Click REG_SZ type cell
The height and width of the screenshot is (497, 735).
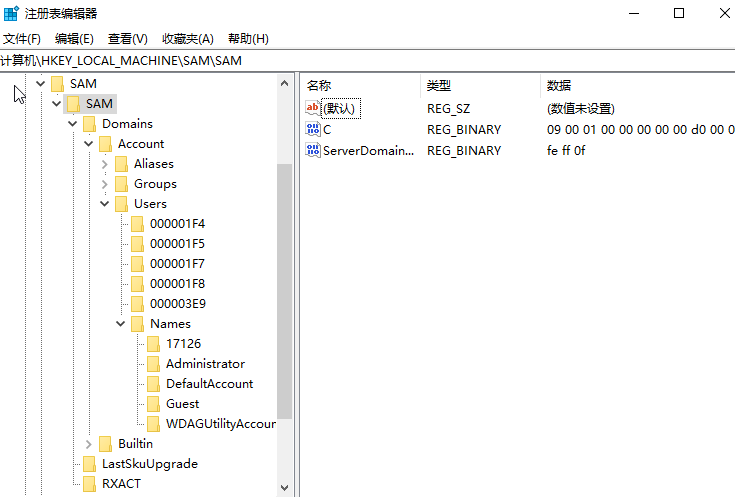[448, 109]
